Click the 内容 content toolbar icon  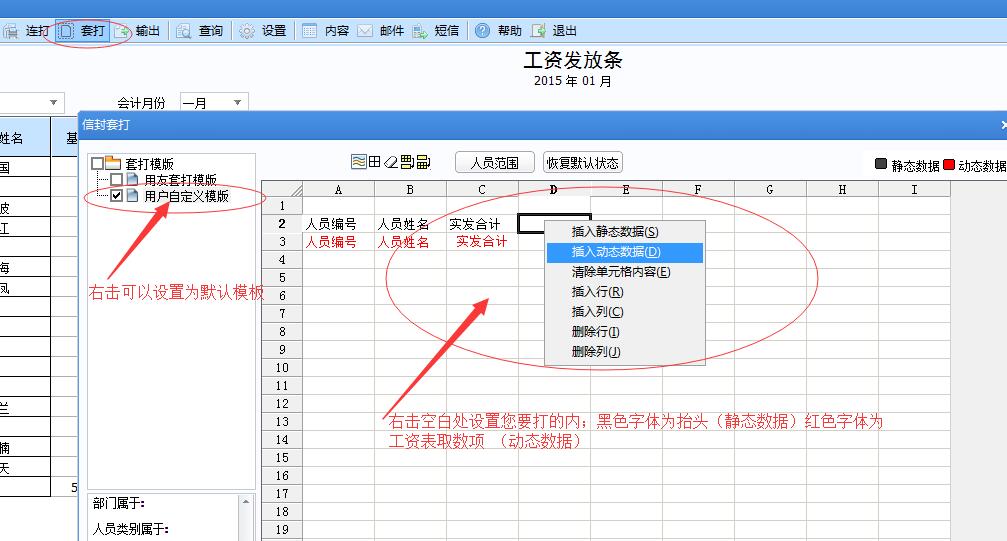[x=310, y=31]
